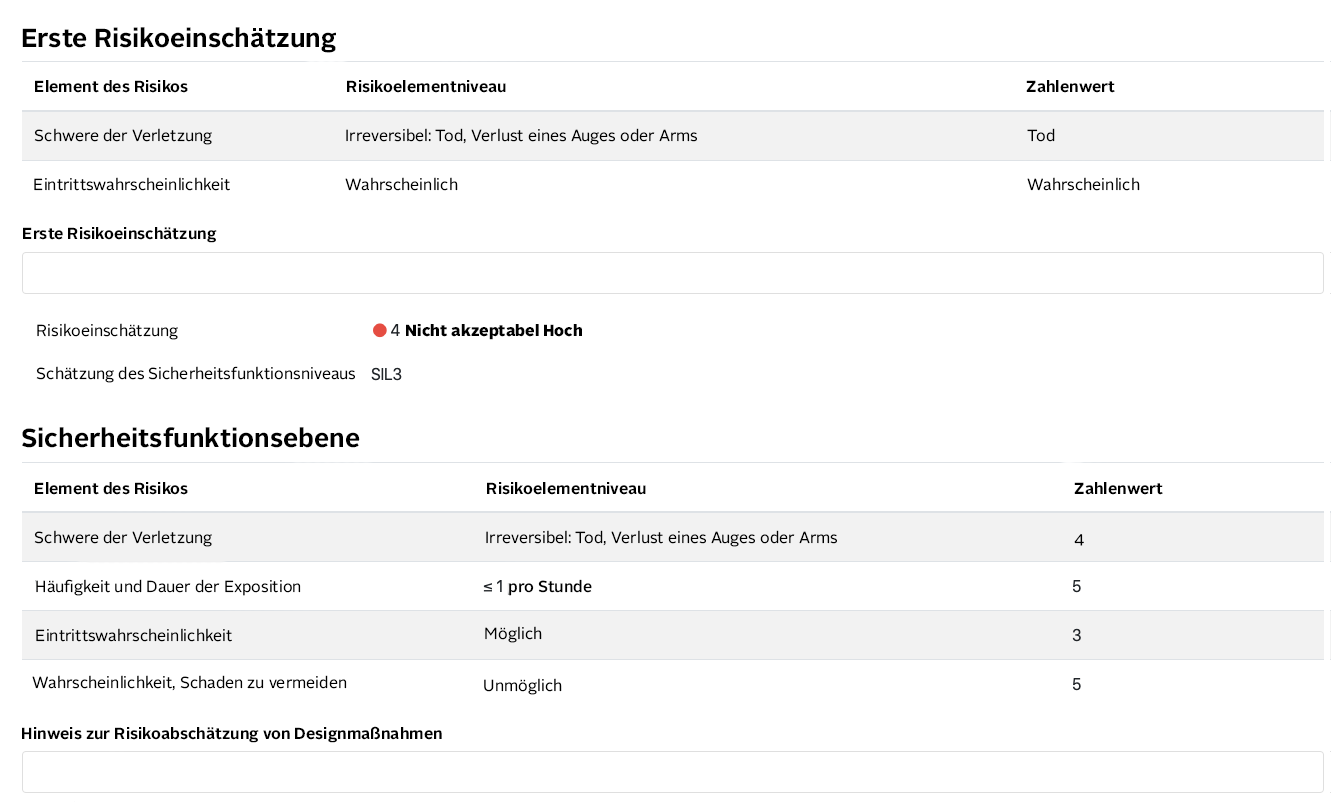
Task: Click the 'Risikoeinschätzung' label beside the red dot
Action: [107, 331]
